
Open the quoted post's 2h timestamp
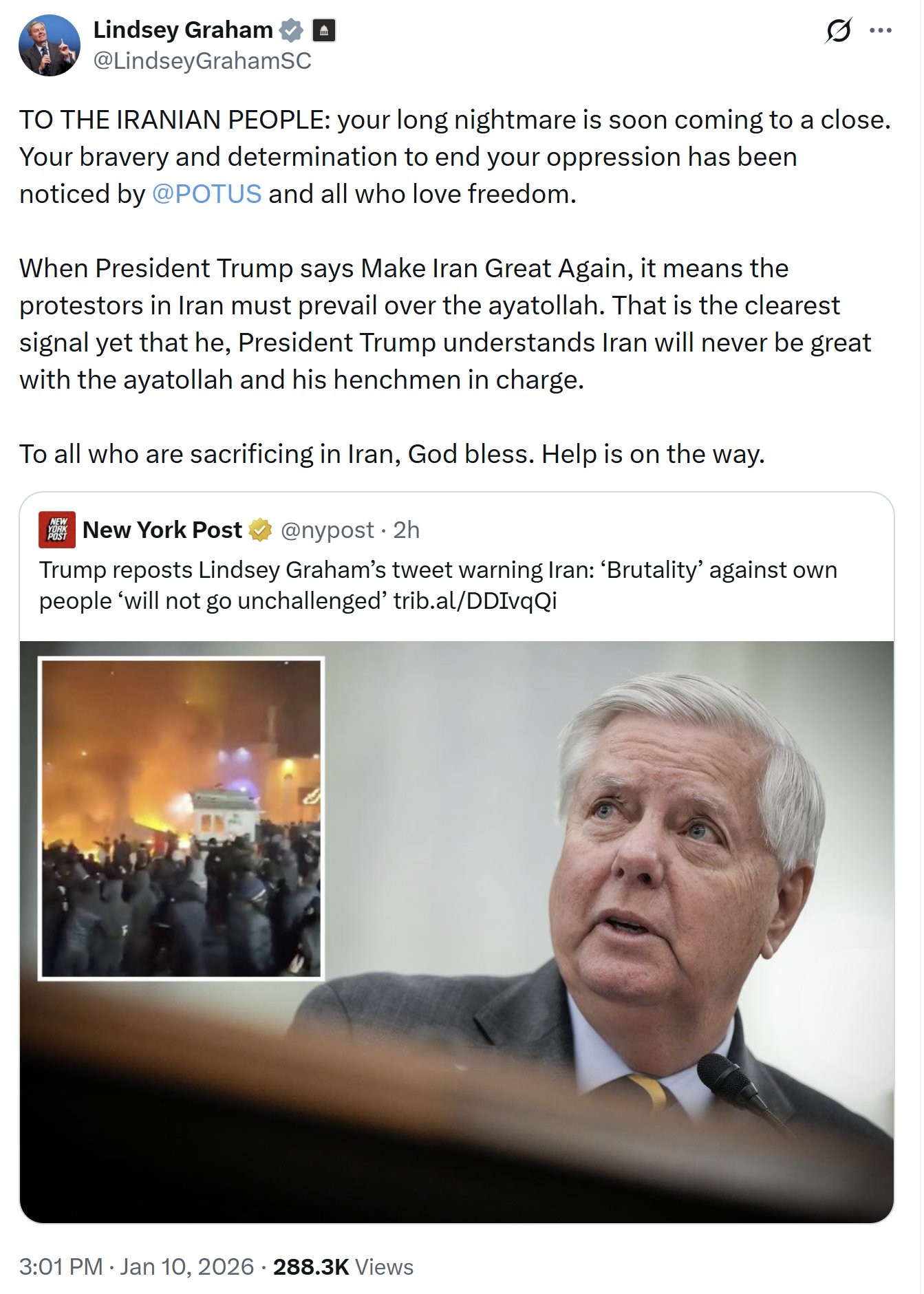pyautogui.click(x=406, y=530)
